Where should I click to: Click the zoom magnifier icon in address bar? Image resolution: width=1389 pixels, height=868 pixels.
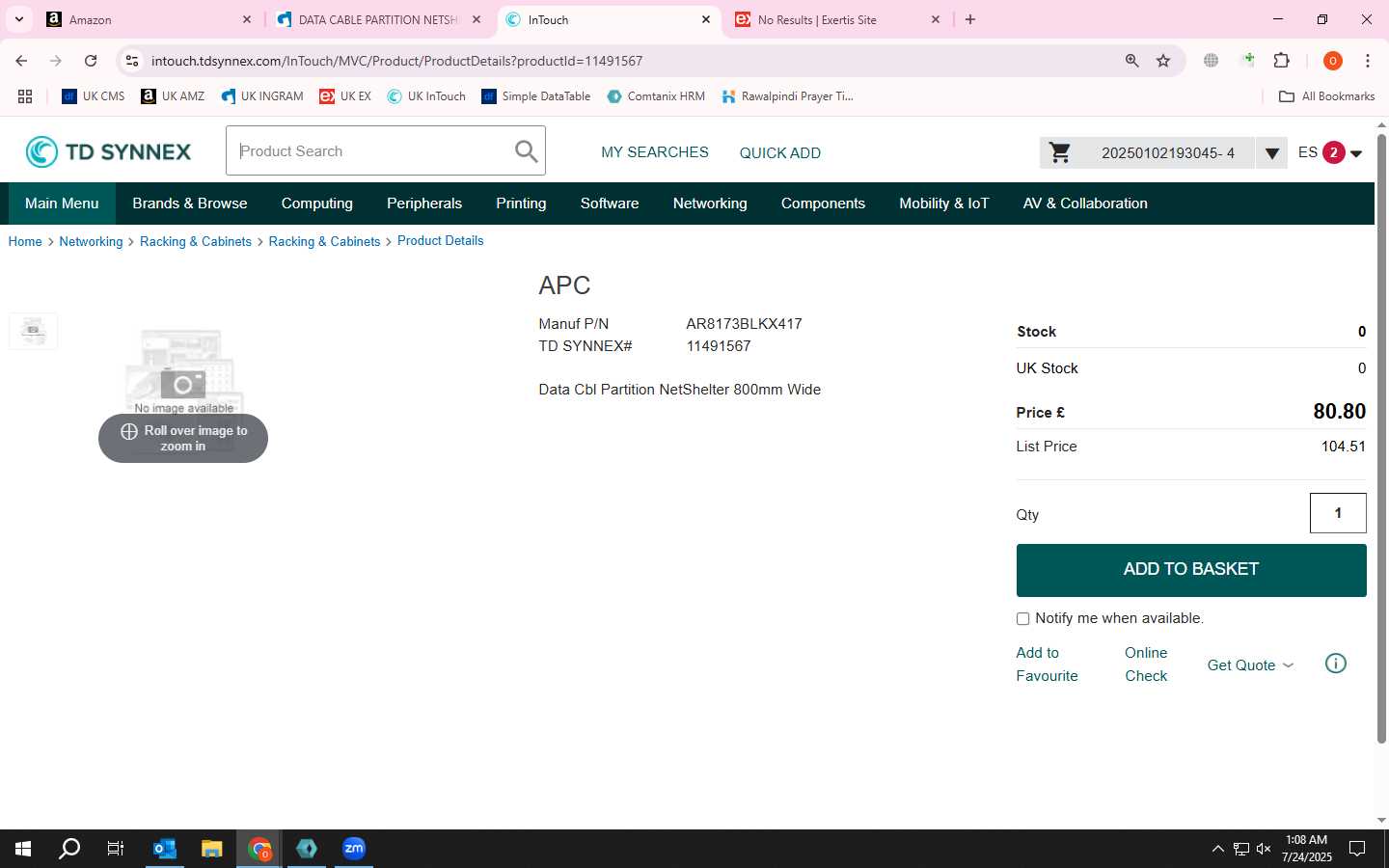point(1132,61)
